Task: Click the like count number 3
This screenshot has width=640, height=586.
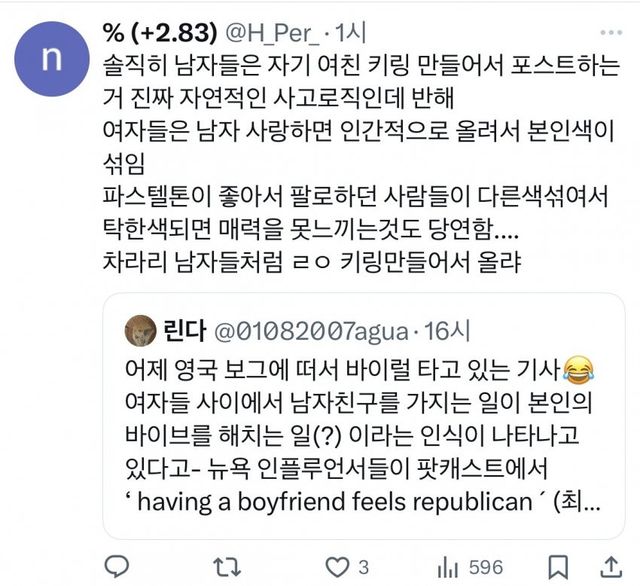Action: click(366, 566)
